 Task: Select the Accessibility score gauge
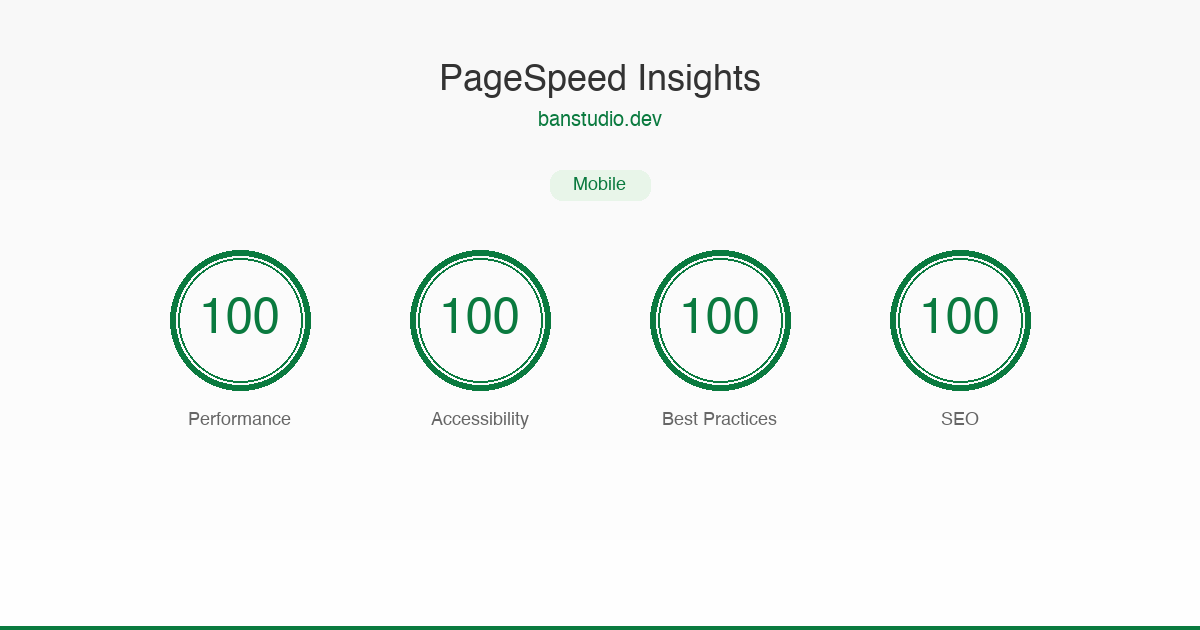coord(480,320)
